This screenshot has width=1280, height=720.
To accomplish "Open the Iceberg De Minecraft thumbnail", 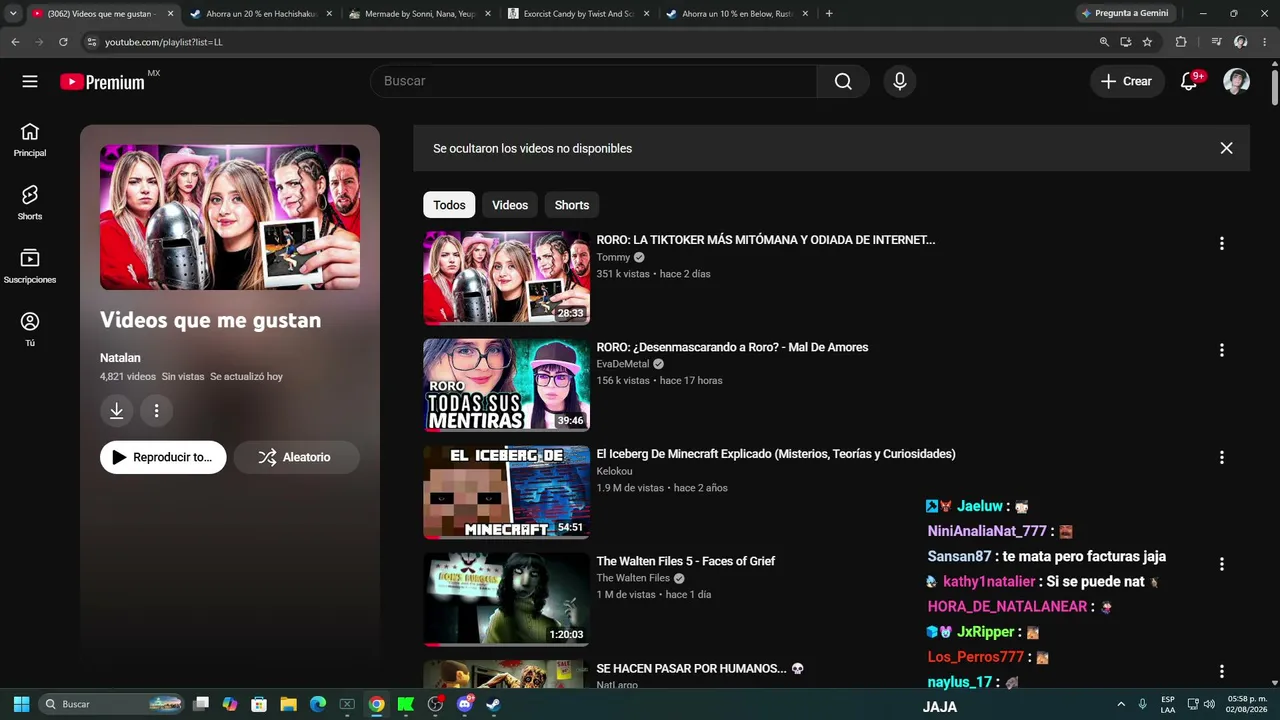I will pos(506,492).
